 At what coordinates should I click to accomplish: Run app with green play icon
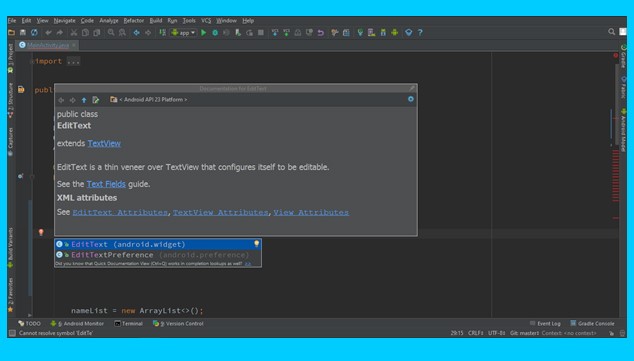pyautogui.click(x=204, y=32)
